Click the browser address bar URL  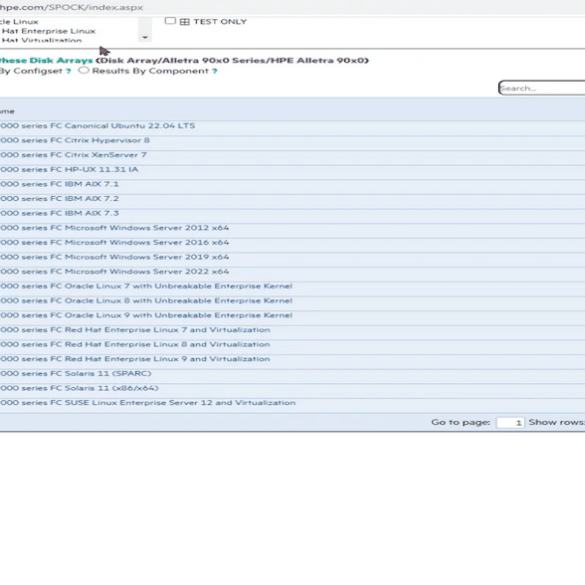click(x=71, y=7)
